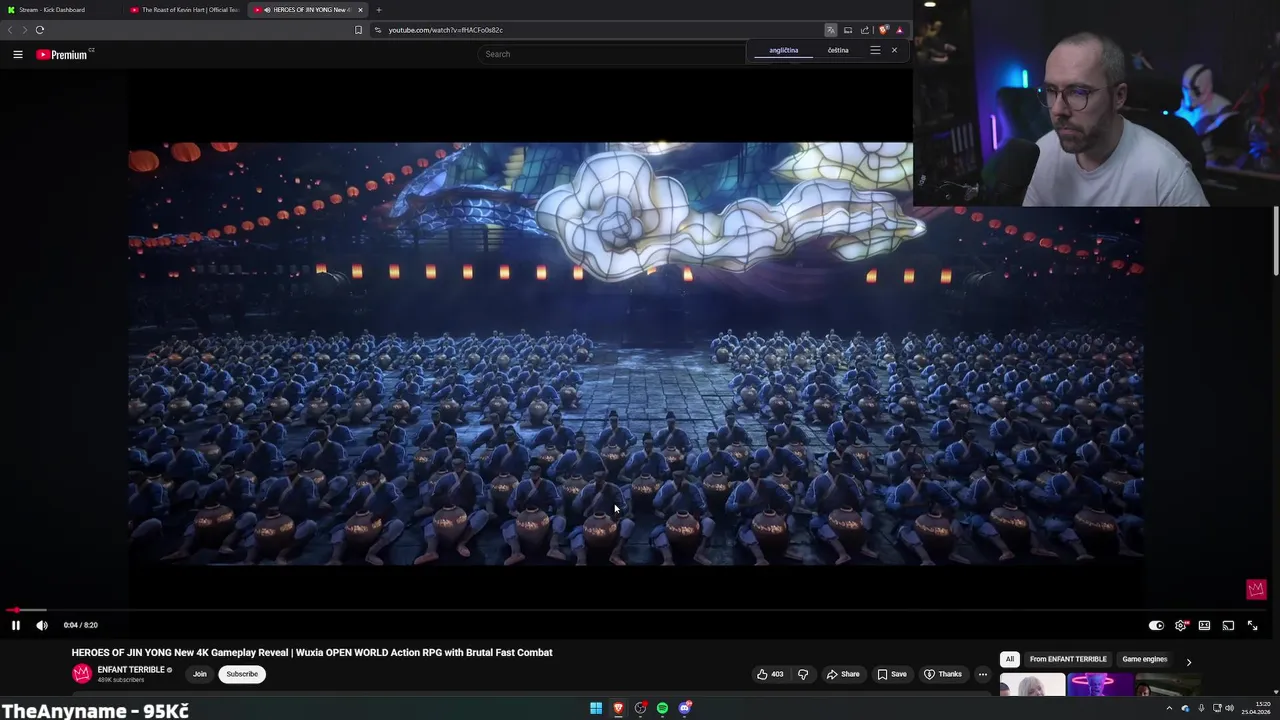This screenshot has width=1280, height=720.
Task: Click the share page icon in address bar
Action: [864, 30]
